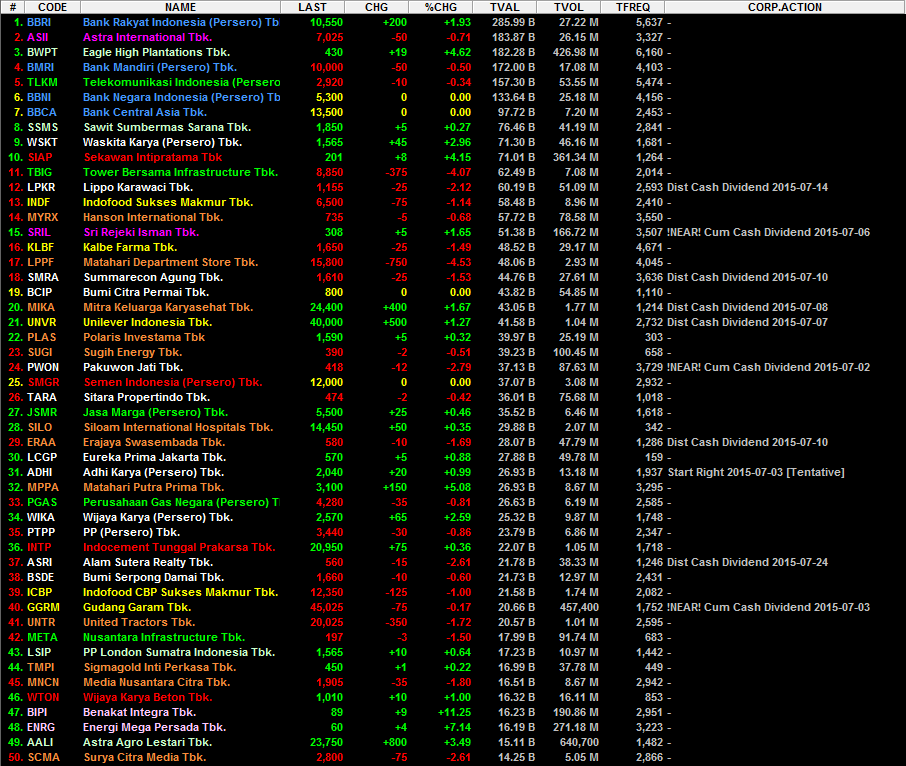Sort by the CHG column header
The width and height of the screenshot is (906, 766).
[x=377, y=7]
